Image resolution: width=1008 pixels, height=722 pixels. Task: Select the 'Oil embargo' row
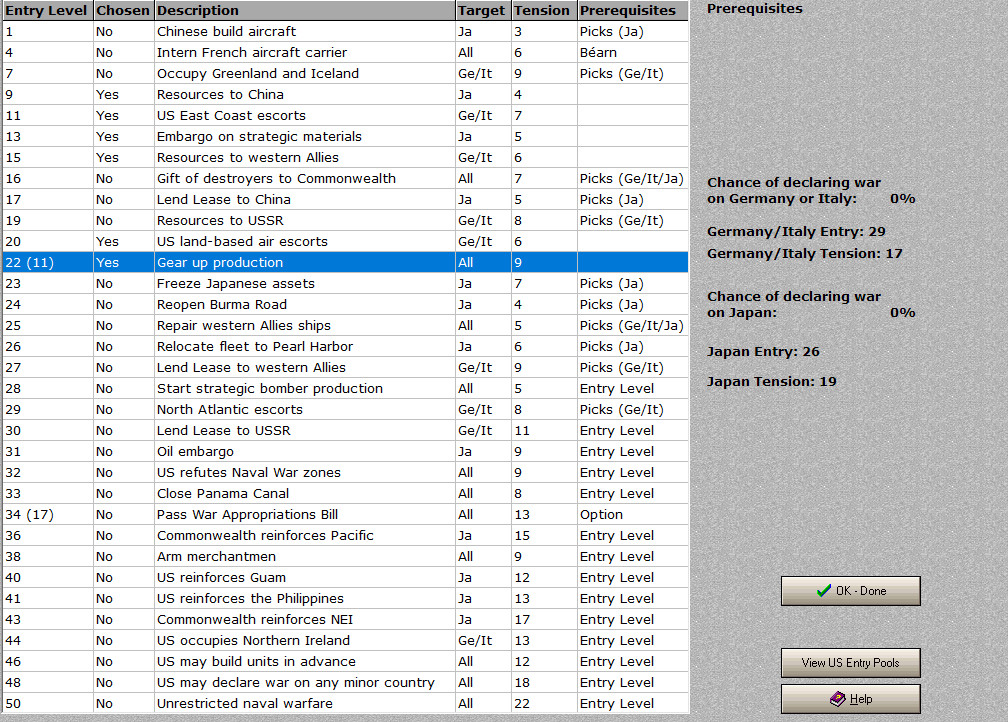click(x=345, y=452)
